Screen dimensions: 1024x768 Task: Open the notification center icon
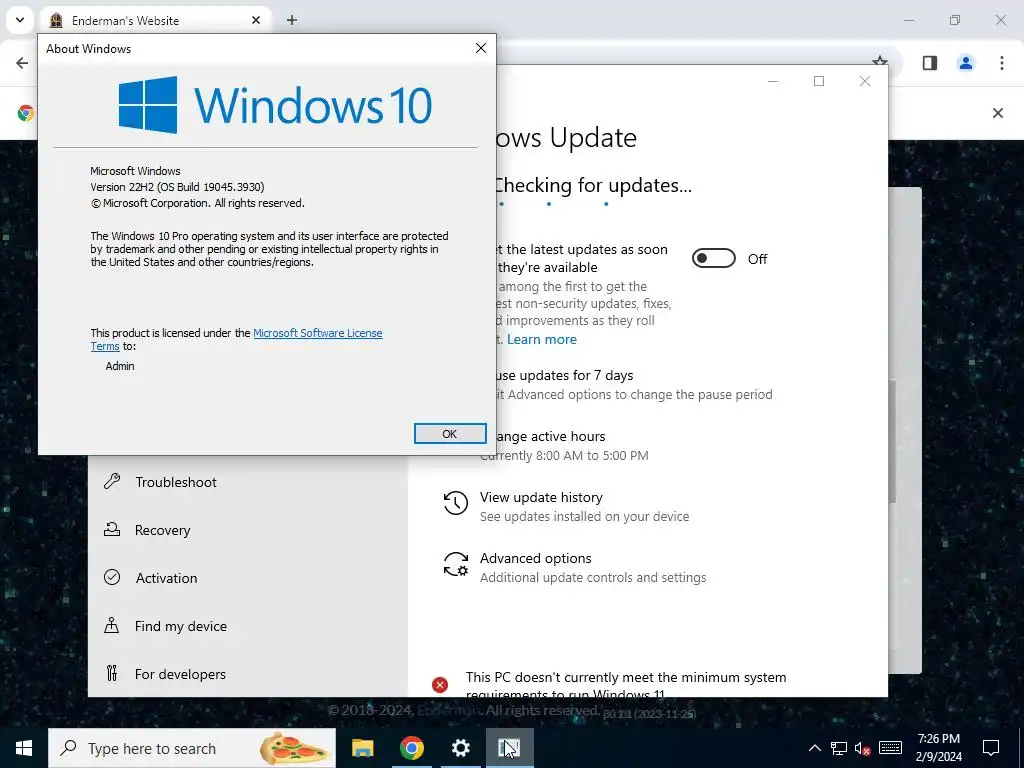point(991,748)
